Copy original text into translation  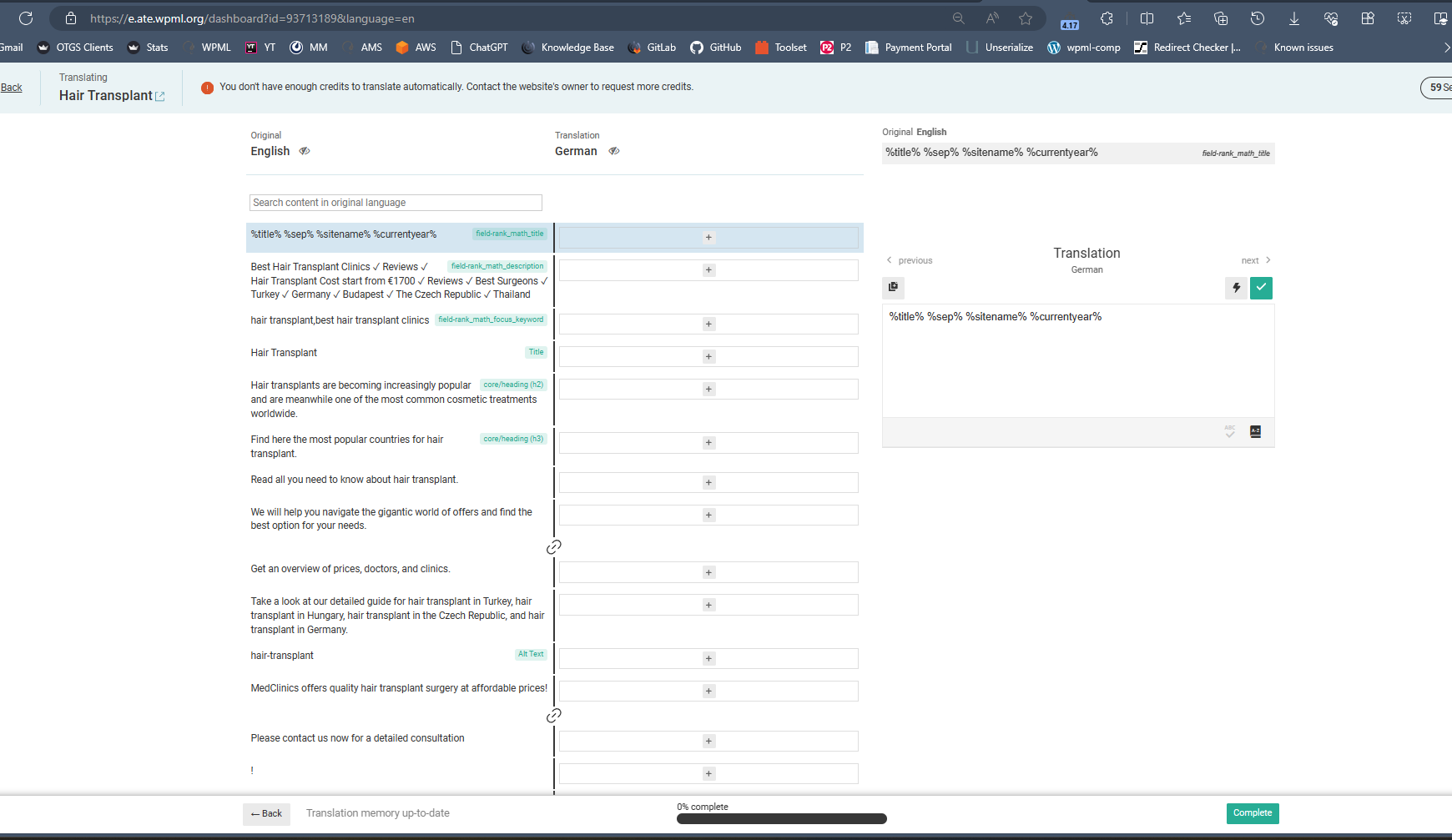[x=893, y=287]
